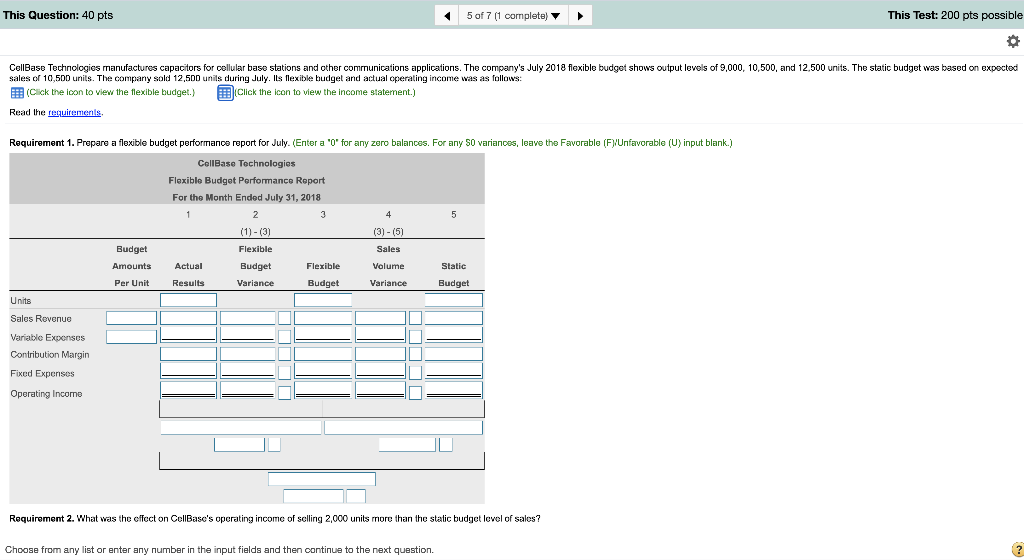The width and height of the screenshot is (1024, 560).
Task: Open Sales Revenue flexible budget variance F/U selector
Action: (x=285, y=318)
